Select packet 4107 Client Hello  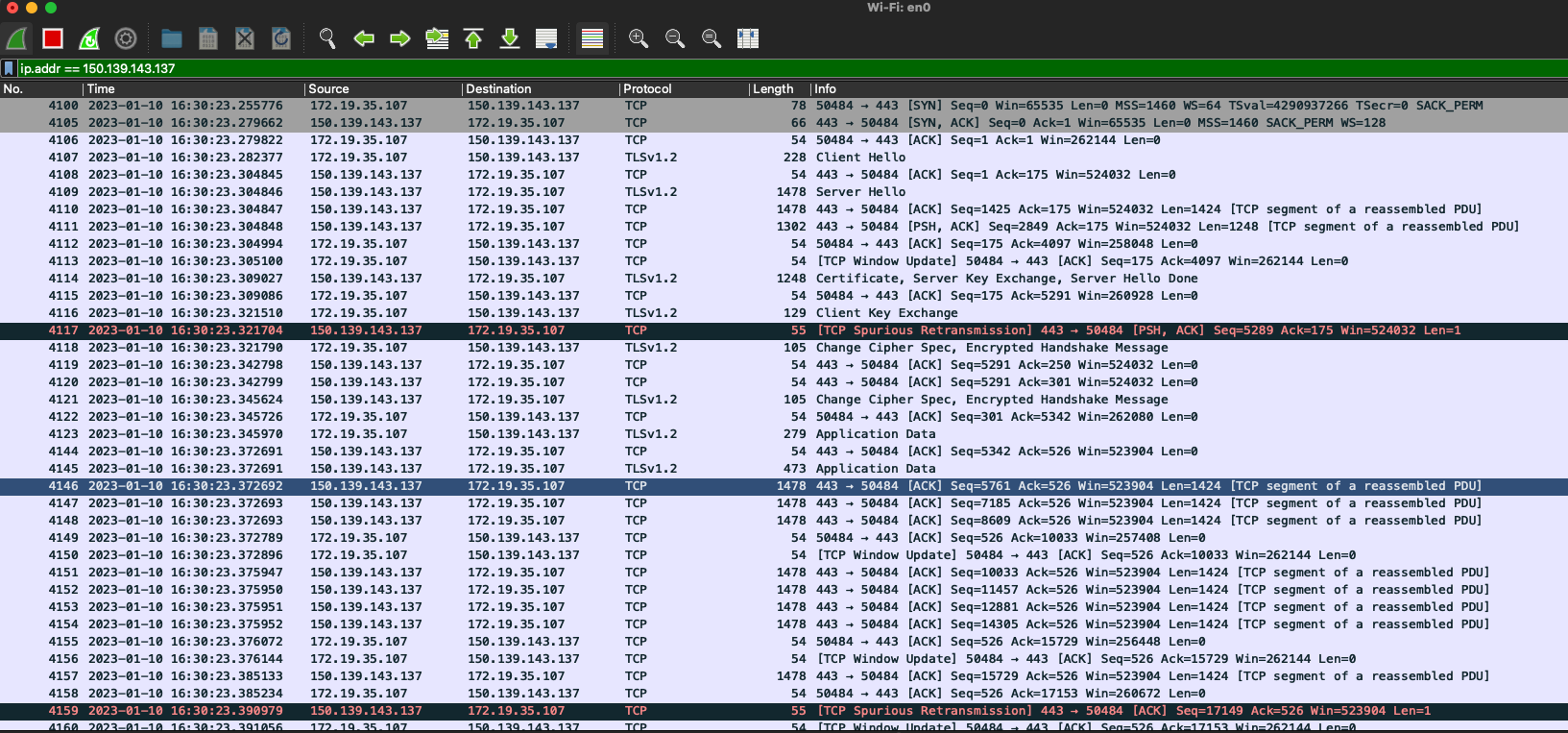tap(784, 158)
